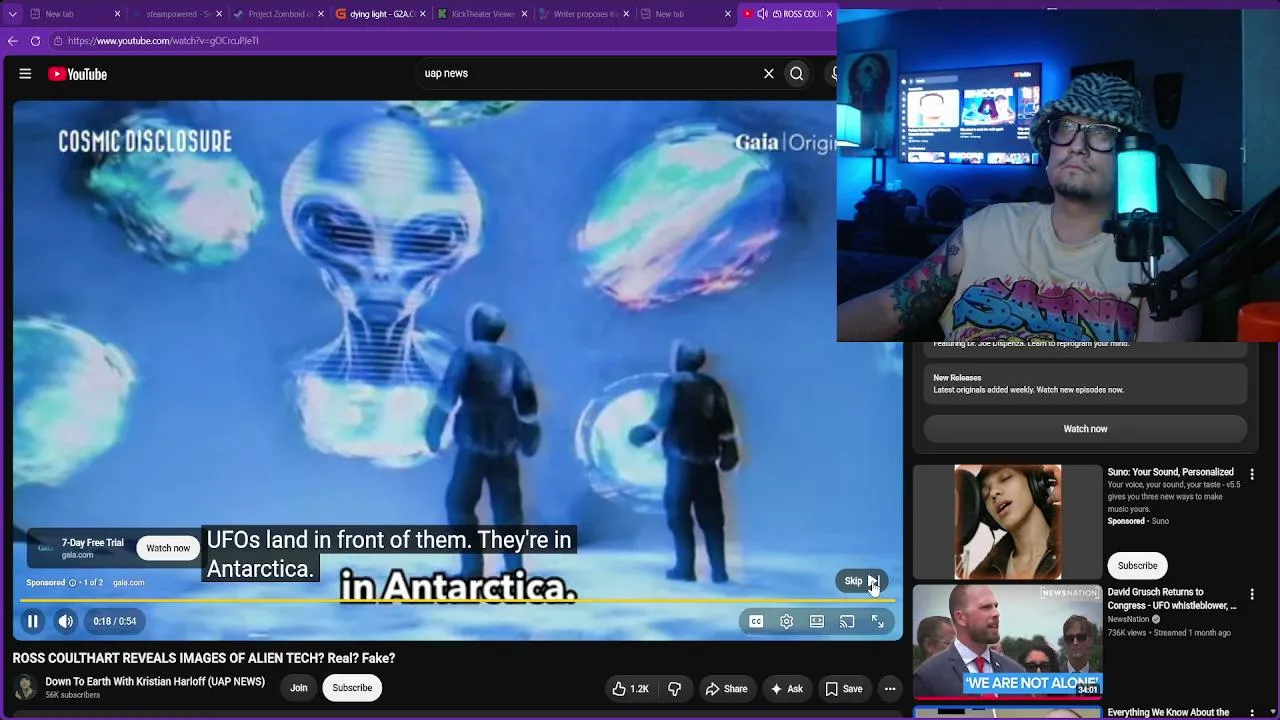Click the video title 'ROSS COULTHART REVEALS IMAGES'
This screenshot has width=1280, height=720.
pyautogui.click(x=204, y=658)
